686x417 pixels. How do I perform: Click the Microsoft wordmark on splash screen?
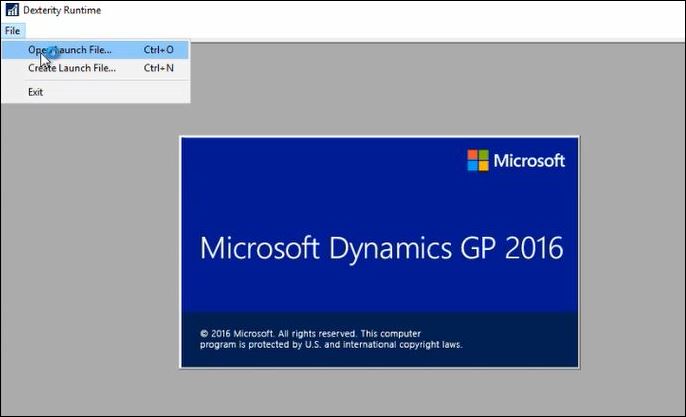pyautogui.click(x=529, y=161)
